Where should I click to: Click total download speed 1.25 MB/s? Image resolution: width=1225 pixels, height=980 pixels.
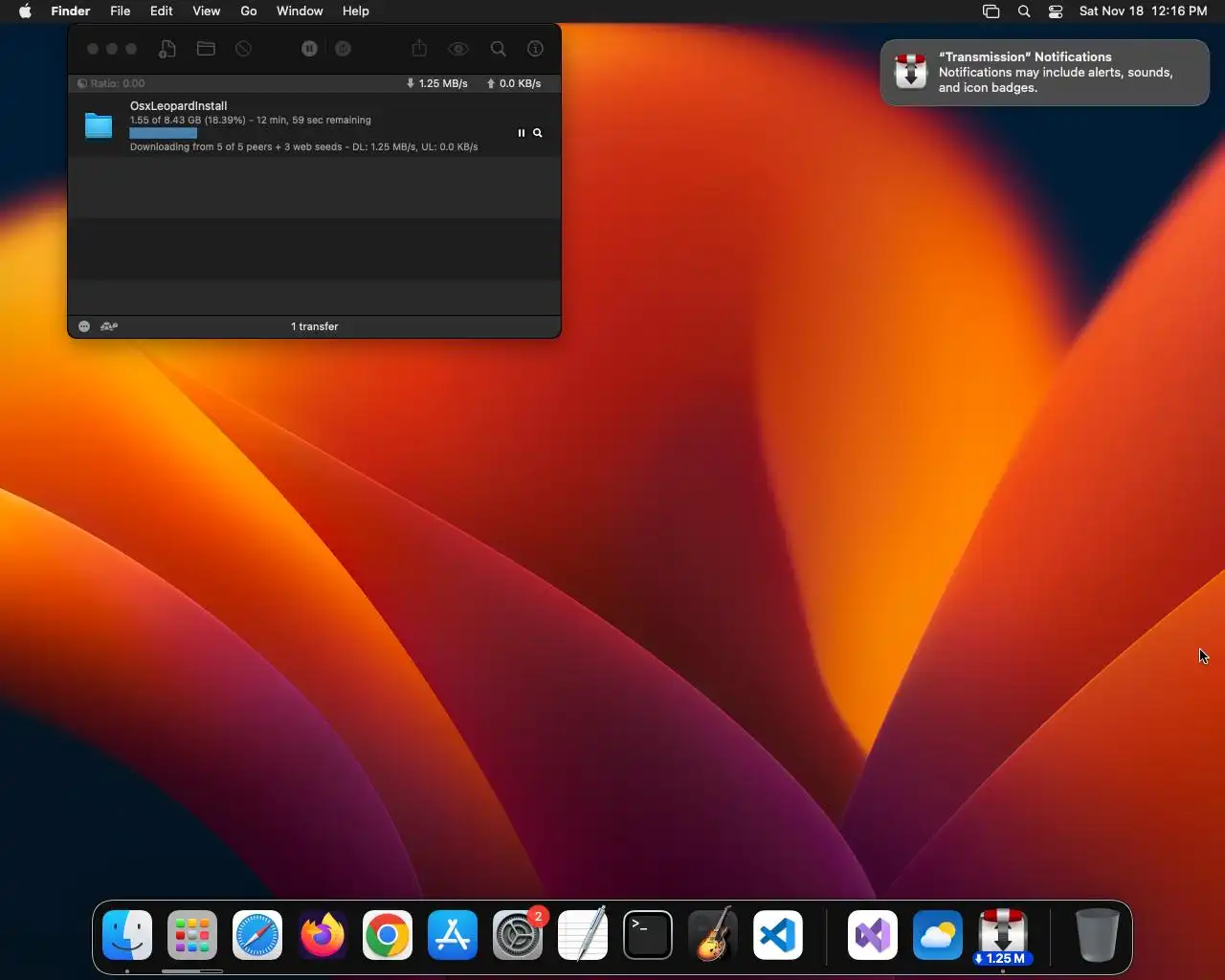[436, 83]
